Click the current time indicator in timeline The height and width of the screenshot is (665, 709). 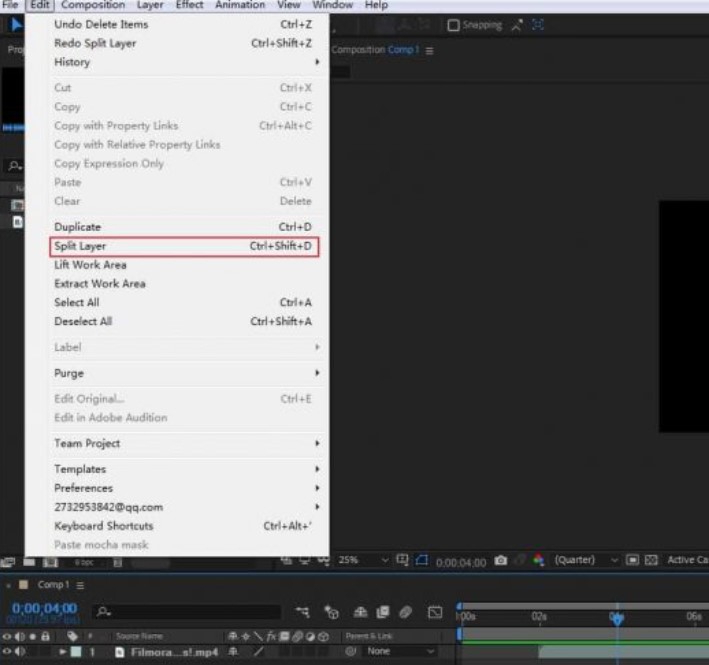(617, 619)
